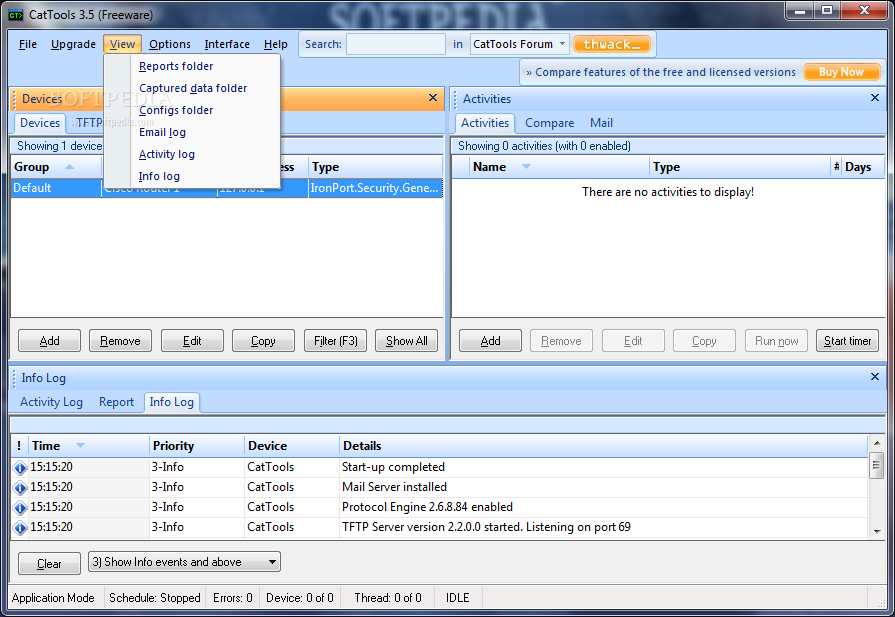Close the open View menu
This screenshot has width=895, height=617.
point(122,45)
